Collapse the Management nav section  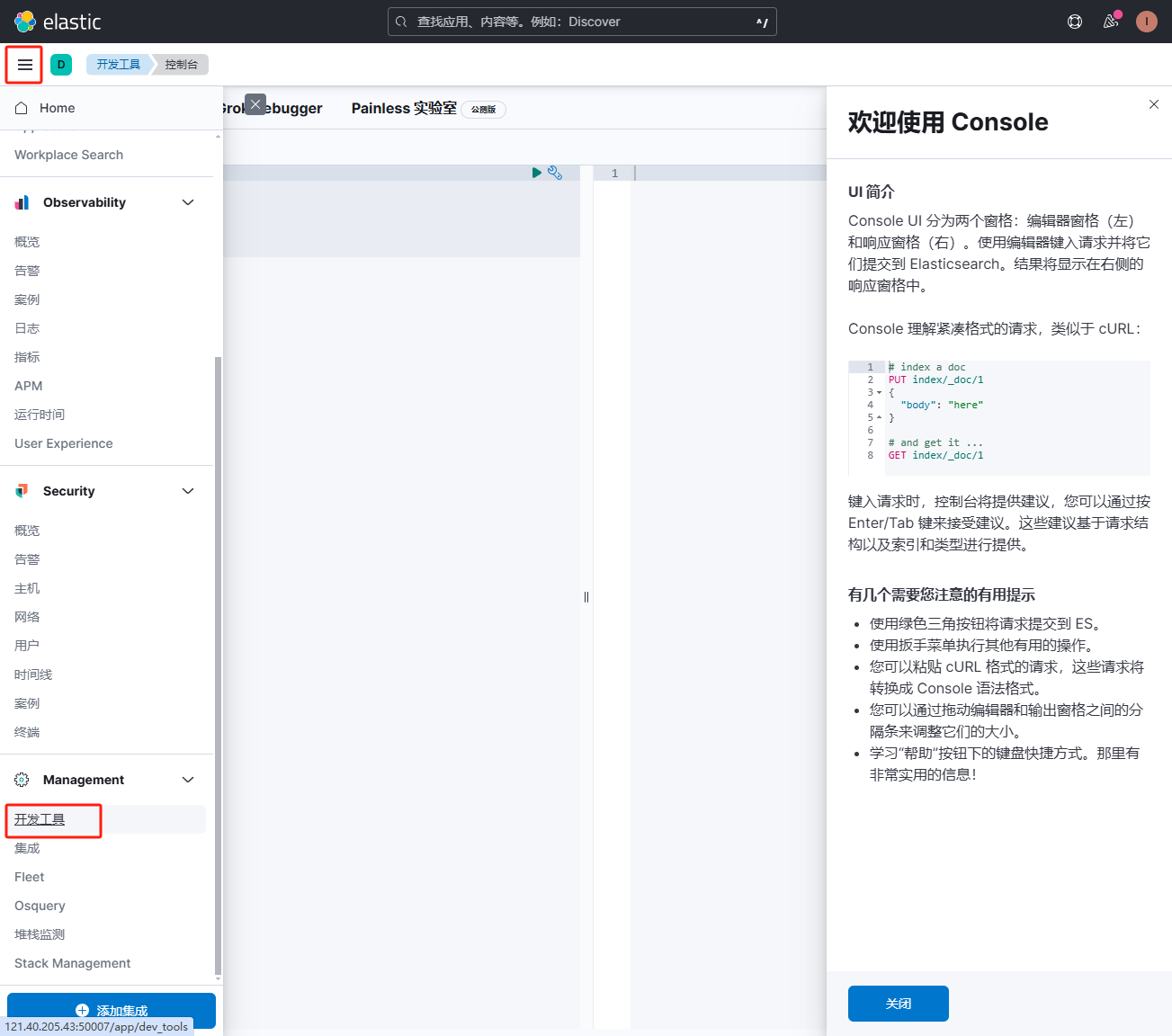188,780
